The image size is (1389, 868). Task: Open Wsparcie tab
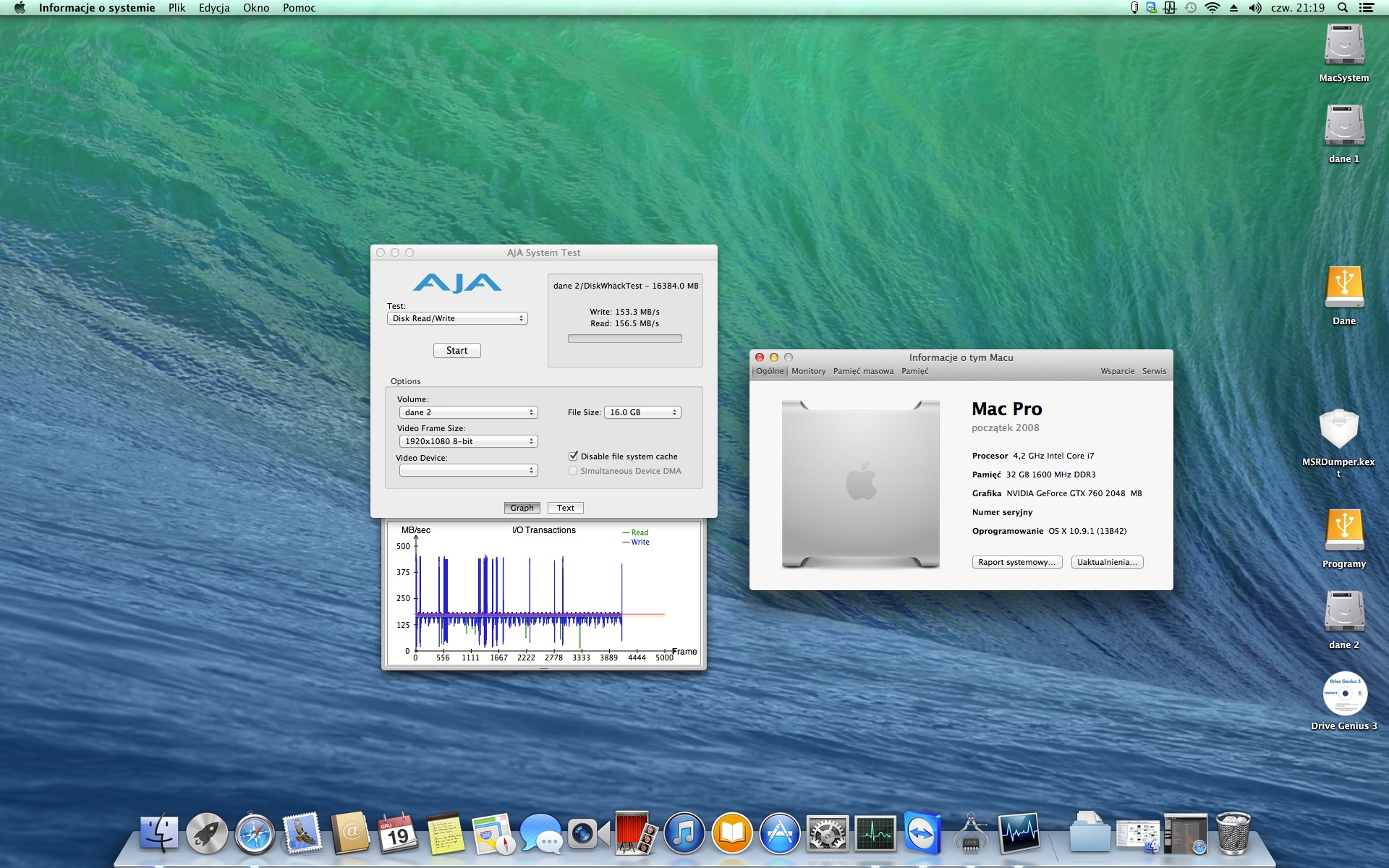point(1118,371)
